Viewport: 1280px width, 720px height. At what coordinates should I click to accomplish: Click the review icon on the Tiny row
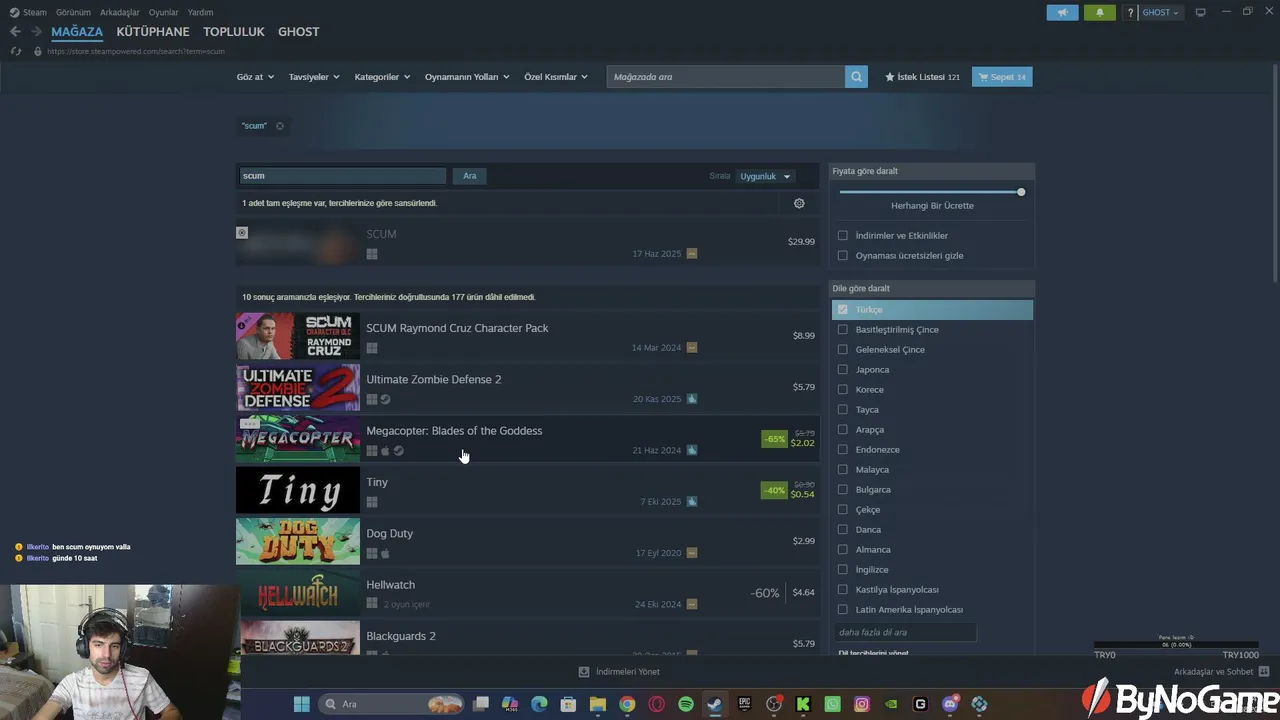pyautogui.click(x=692, y=502)
